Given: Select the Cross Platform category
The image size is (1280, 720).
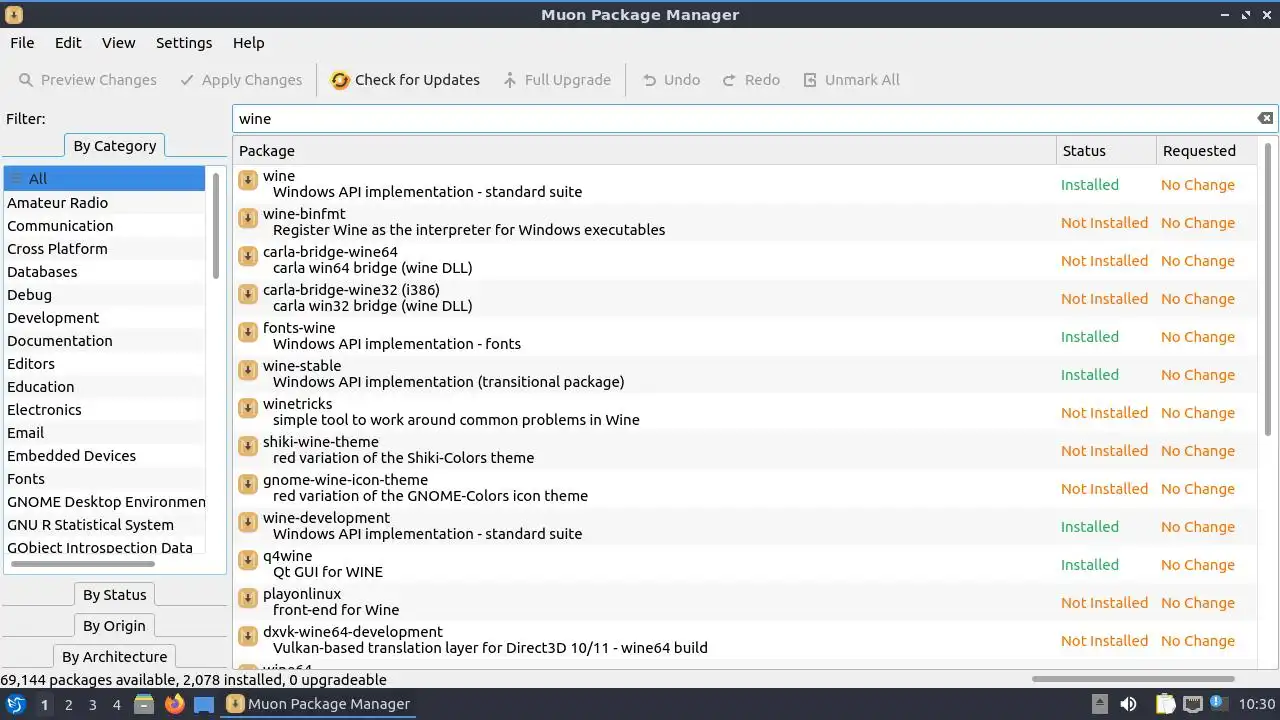Looking at the screenshot, I should pos(104,249).
